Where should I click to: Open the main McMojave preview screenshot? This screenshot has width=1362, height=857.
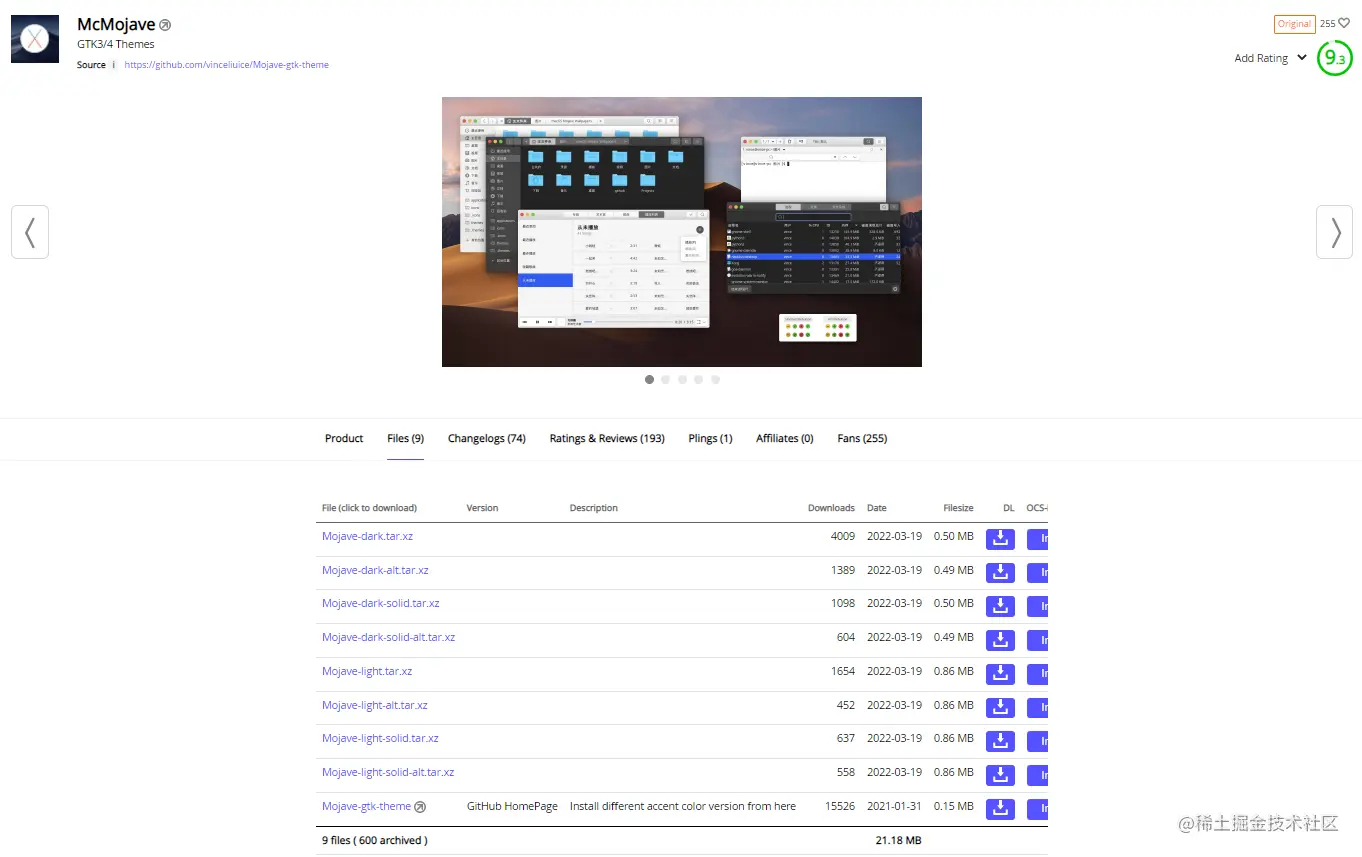point(682,232)
